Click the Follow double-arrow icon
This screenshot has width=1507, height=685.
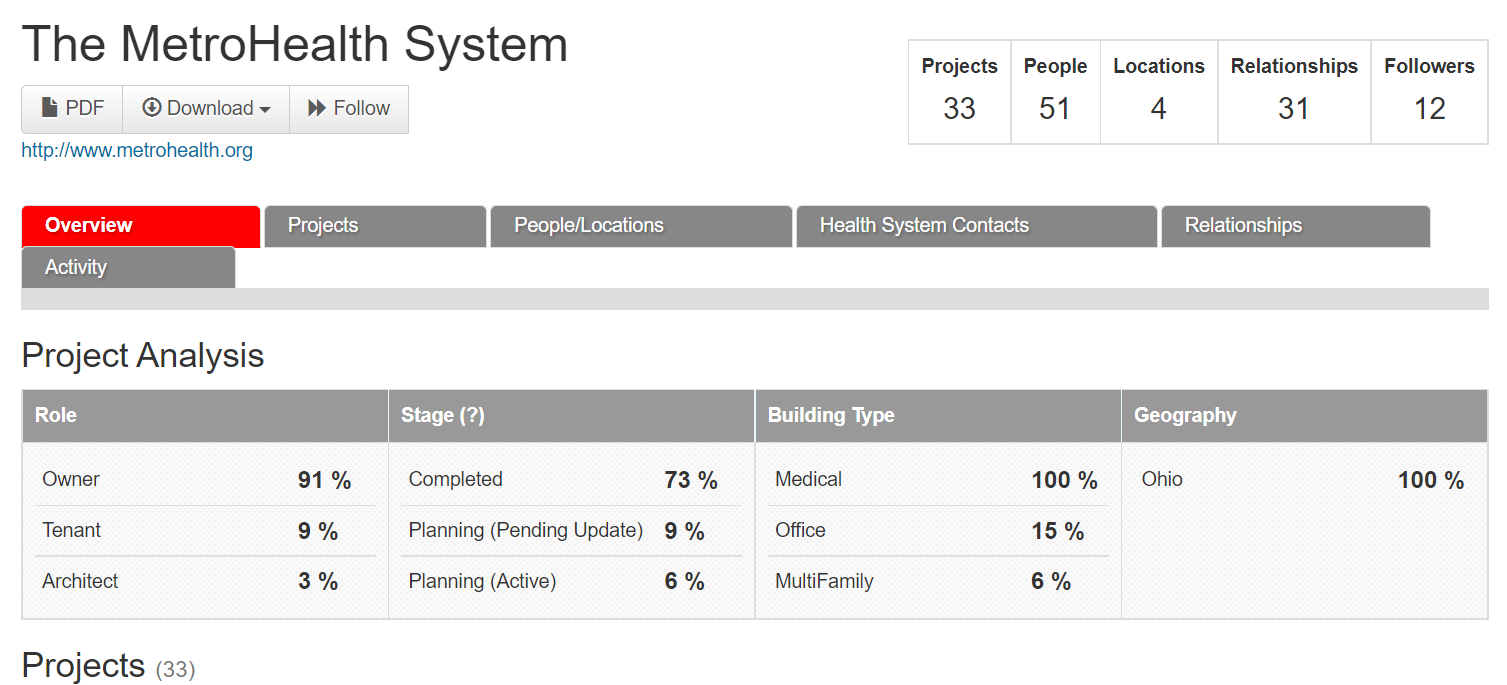[315, 107]
